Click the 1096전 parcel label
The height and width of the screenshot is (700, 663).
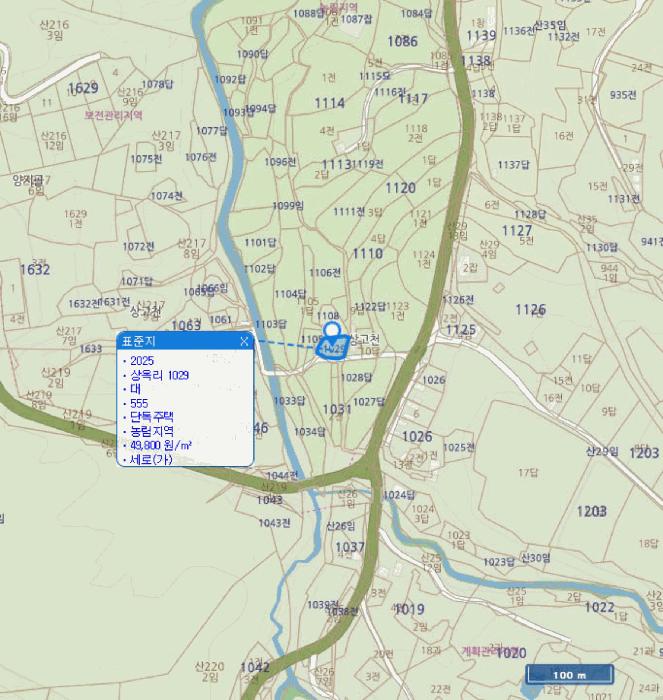tap(280, 162)
